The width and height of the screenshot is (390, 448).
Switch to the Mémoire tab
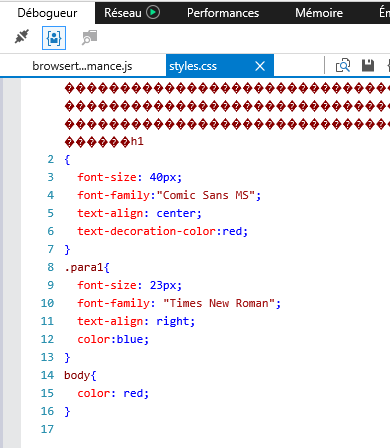(319, 13)
